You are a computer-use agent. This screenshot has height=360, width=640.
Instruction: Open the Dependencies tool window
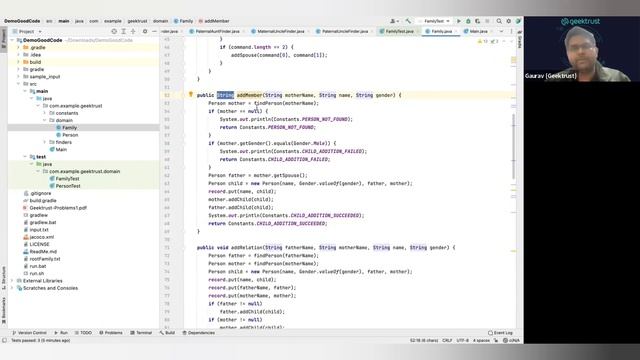(198, 333)
